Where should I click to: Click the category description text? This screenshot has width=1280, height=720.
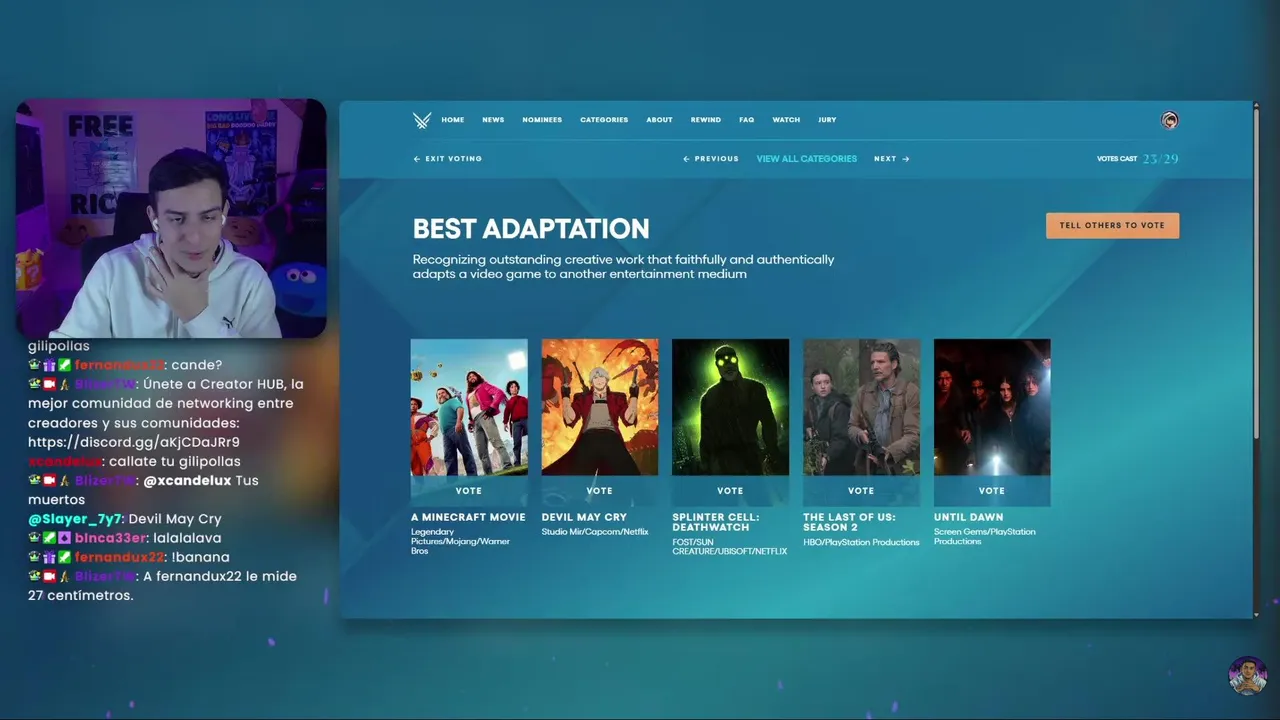[x=623, y=267]
